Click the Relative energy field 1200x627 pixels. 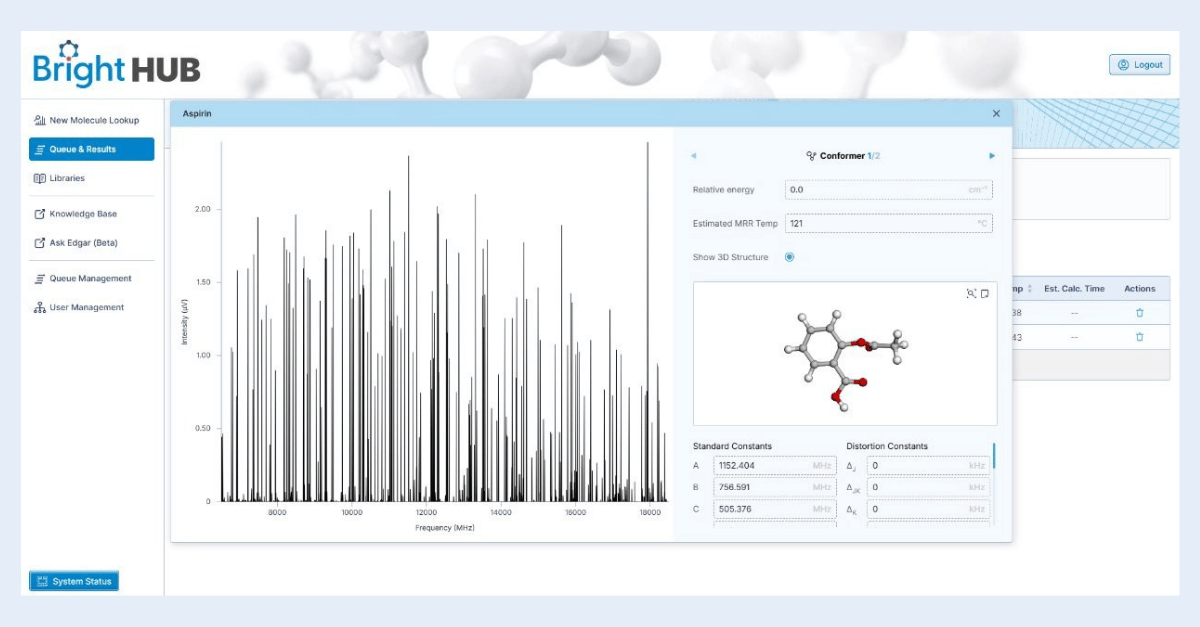point(889,190)
